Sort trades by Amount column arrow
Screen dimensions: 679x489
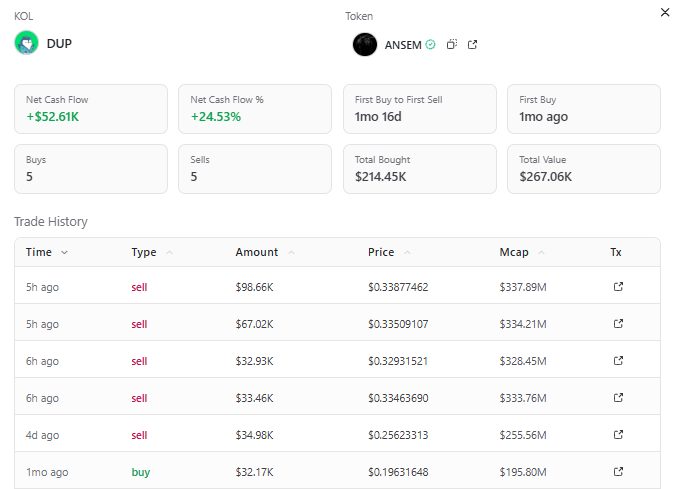(291, 253)
